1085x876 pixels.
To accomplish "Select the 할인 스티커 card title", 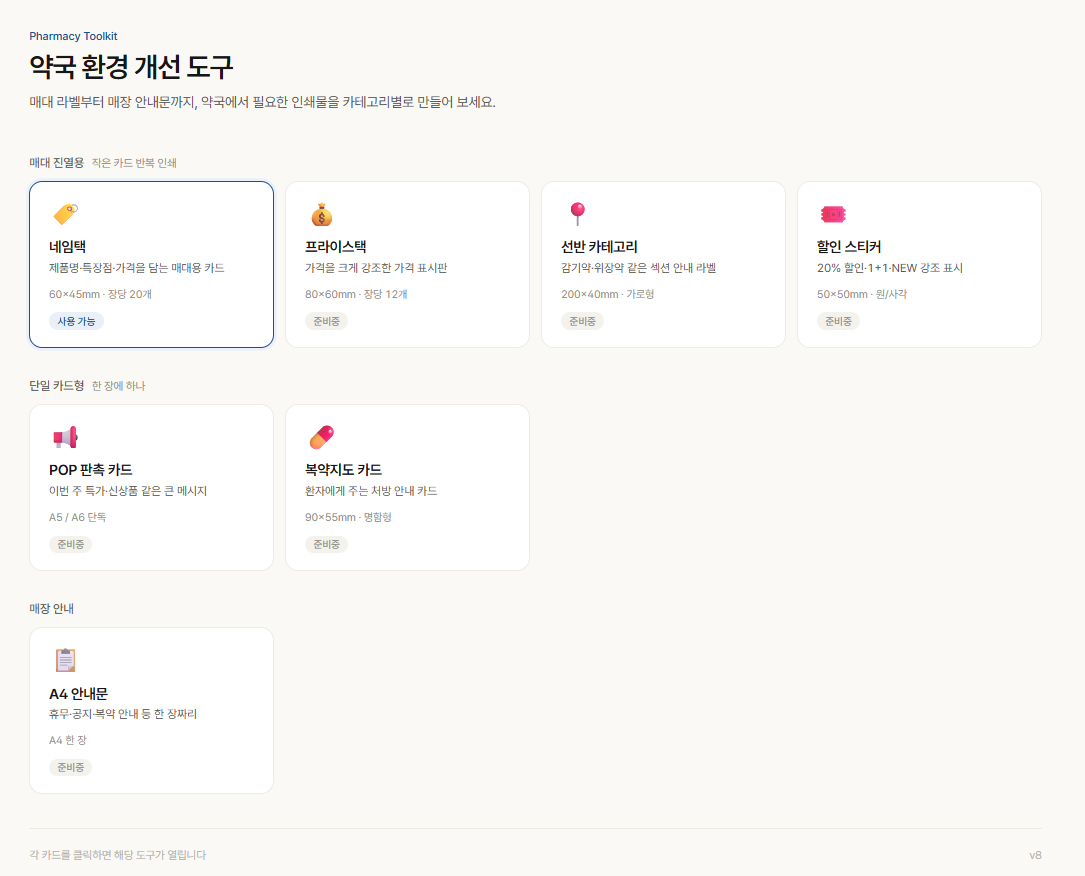I will (849, 246).
